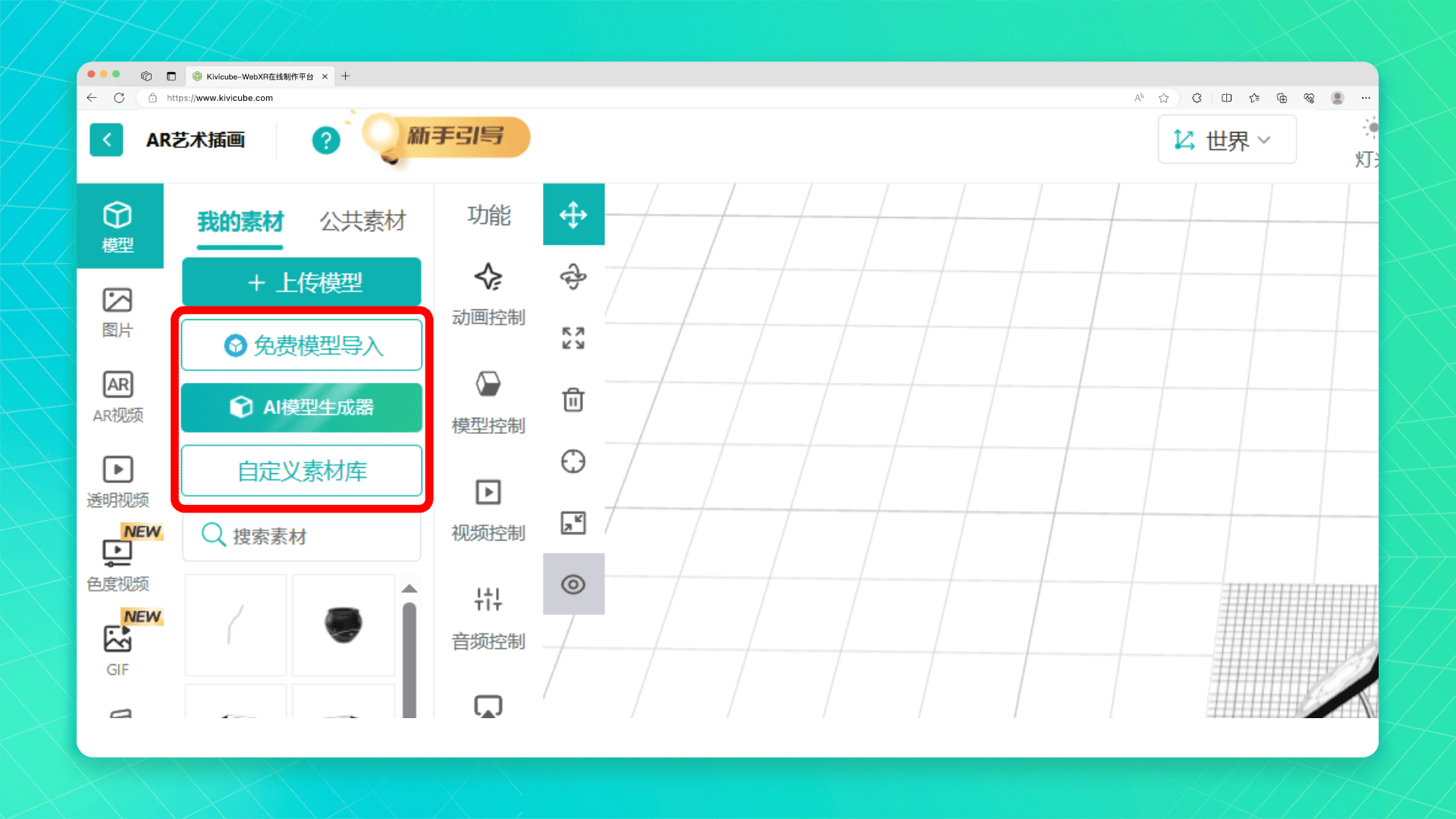The image size is (1456, 819).
Task: Select the dark bowl model thumbnail
Action: 344,624
